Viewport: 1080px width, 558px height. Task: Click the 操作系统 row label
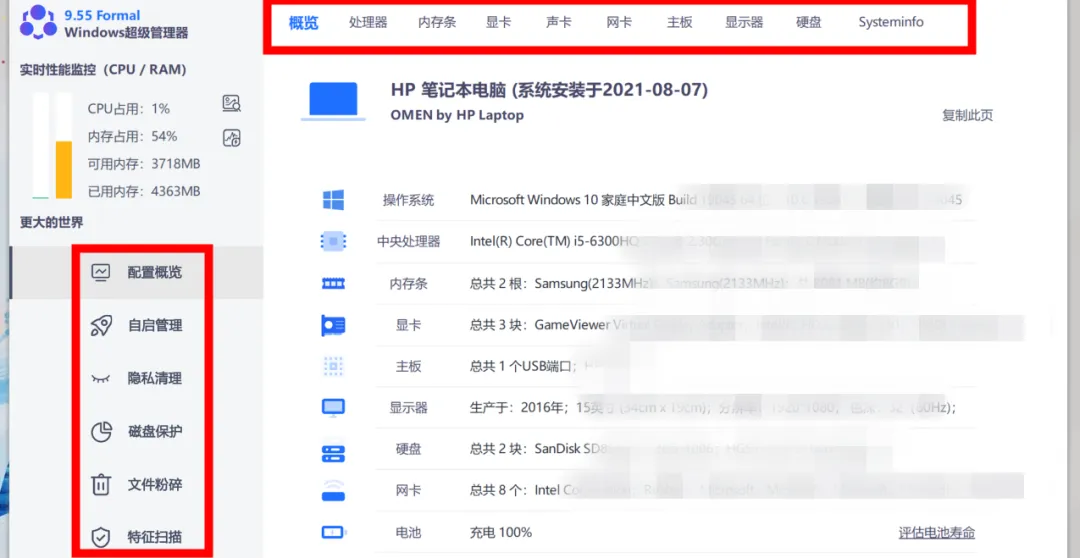tap(408, 200)
